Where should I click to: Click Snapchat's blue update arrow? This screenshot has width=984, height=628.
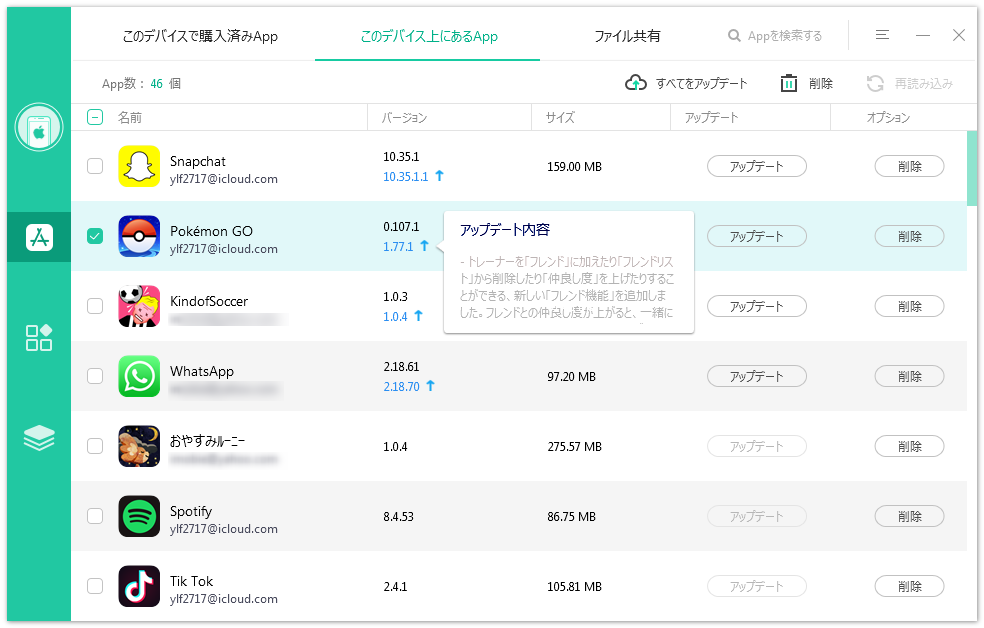tap(439, 176)
